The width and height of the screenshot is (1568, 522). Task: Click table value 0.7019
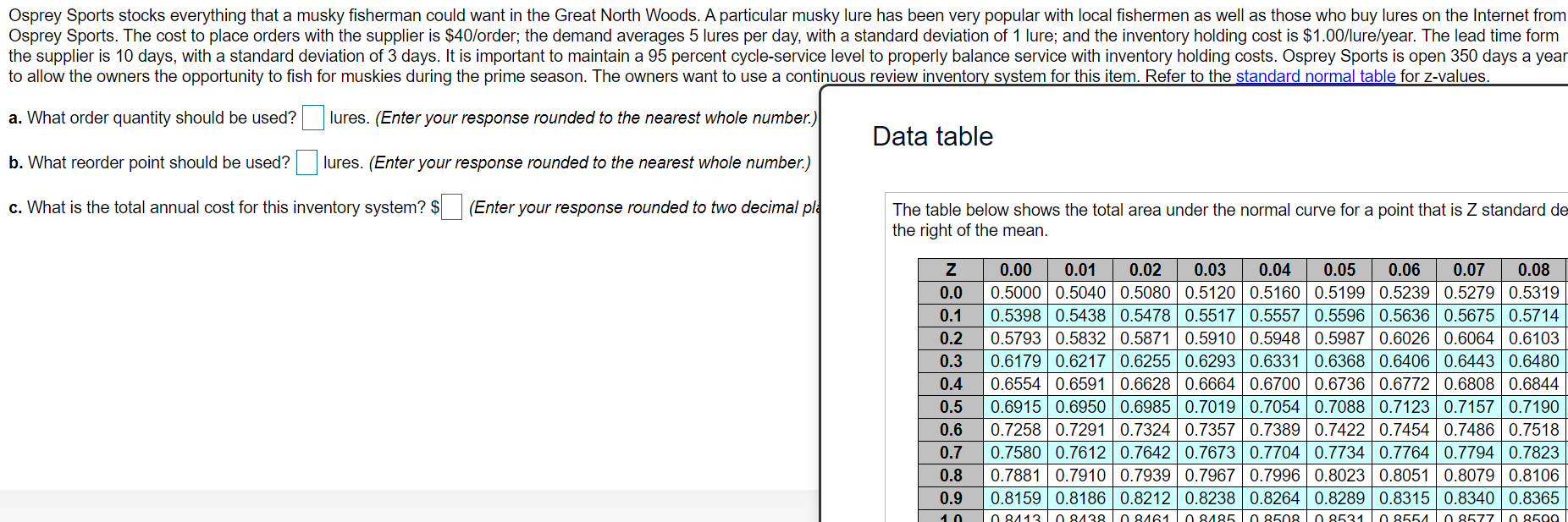click(x=1210, y=407)
